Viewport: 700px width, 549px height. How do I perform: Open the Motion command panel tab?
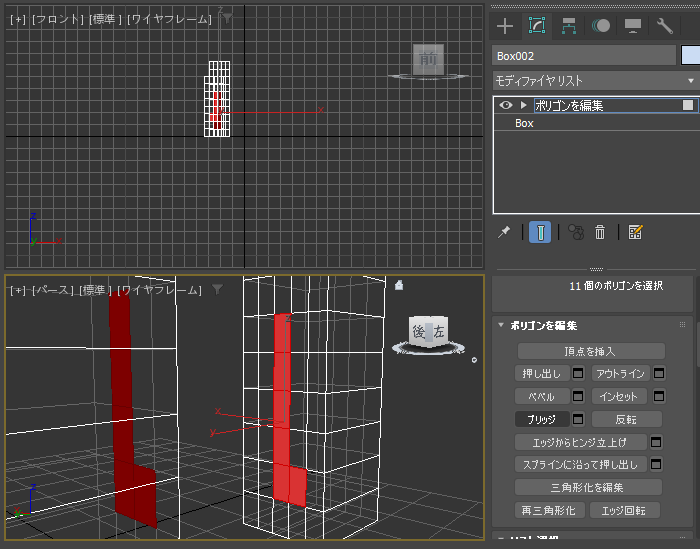pos(601,26)
